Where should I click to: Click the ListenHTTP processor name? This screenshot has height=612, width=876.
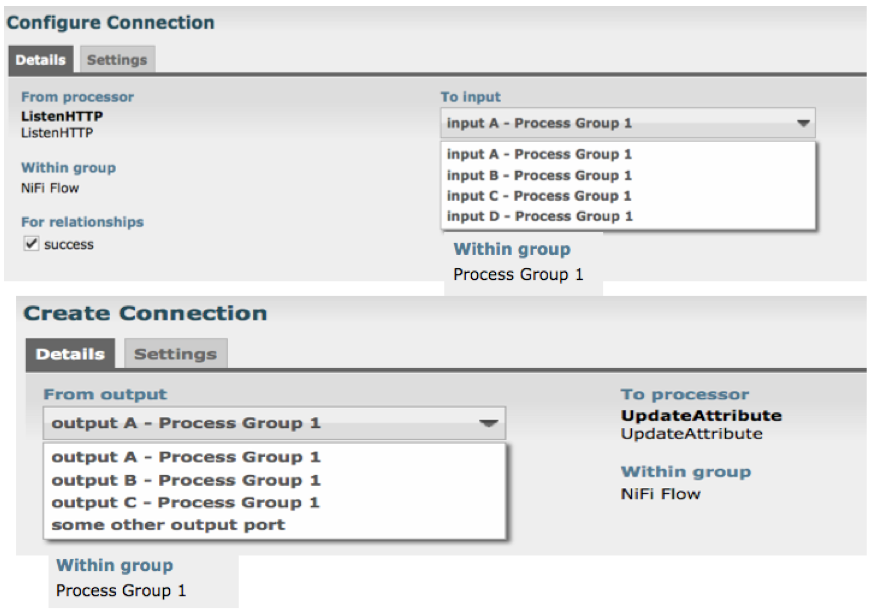[x=62, y=116]
